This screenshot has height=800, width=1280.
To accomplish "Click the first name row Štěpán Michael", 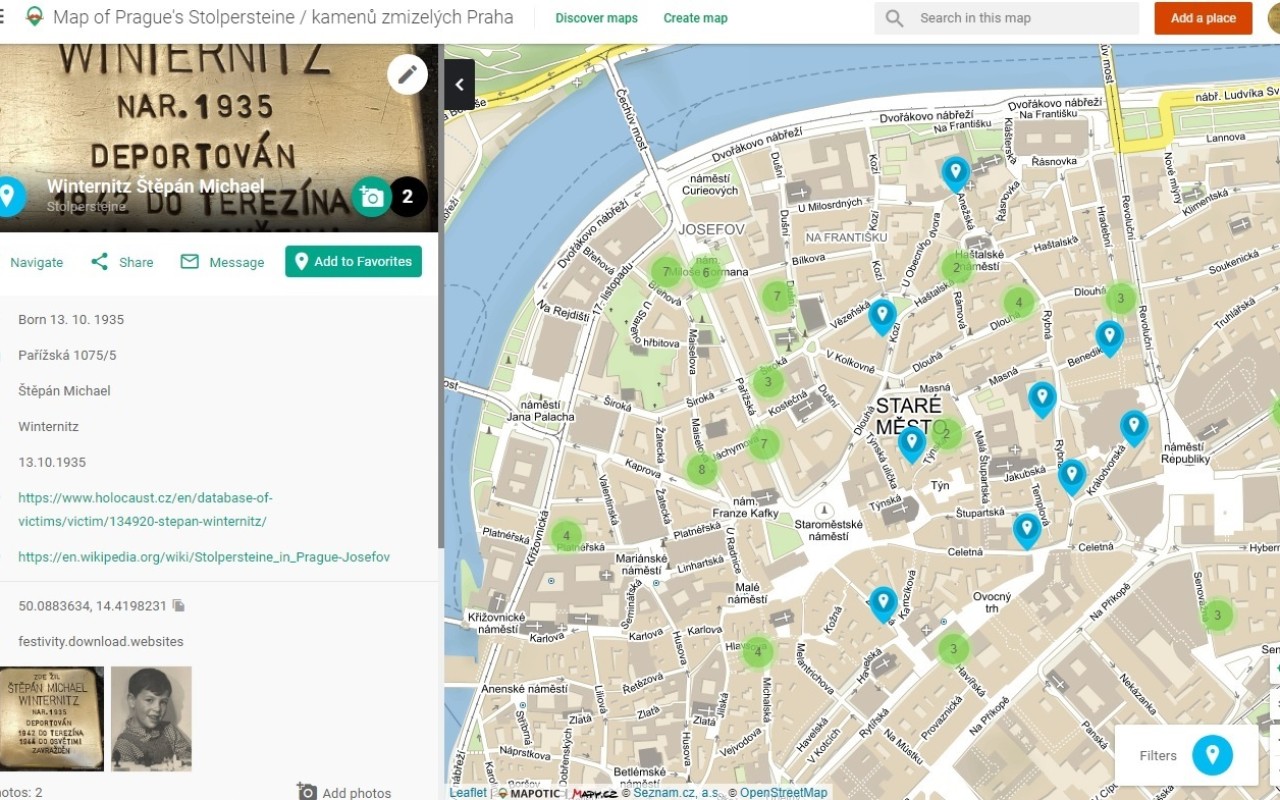I will coord(64,391).
